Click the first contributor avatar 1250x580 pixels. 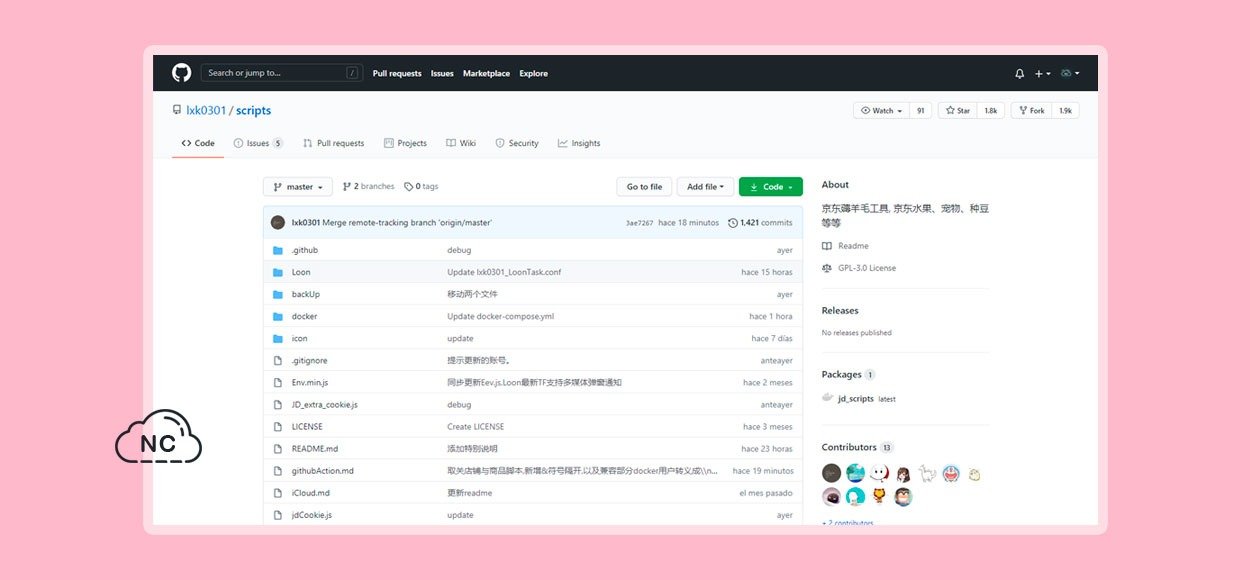click(831, 473)
